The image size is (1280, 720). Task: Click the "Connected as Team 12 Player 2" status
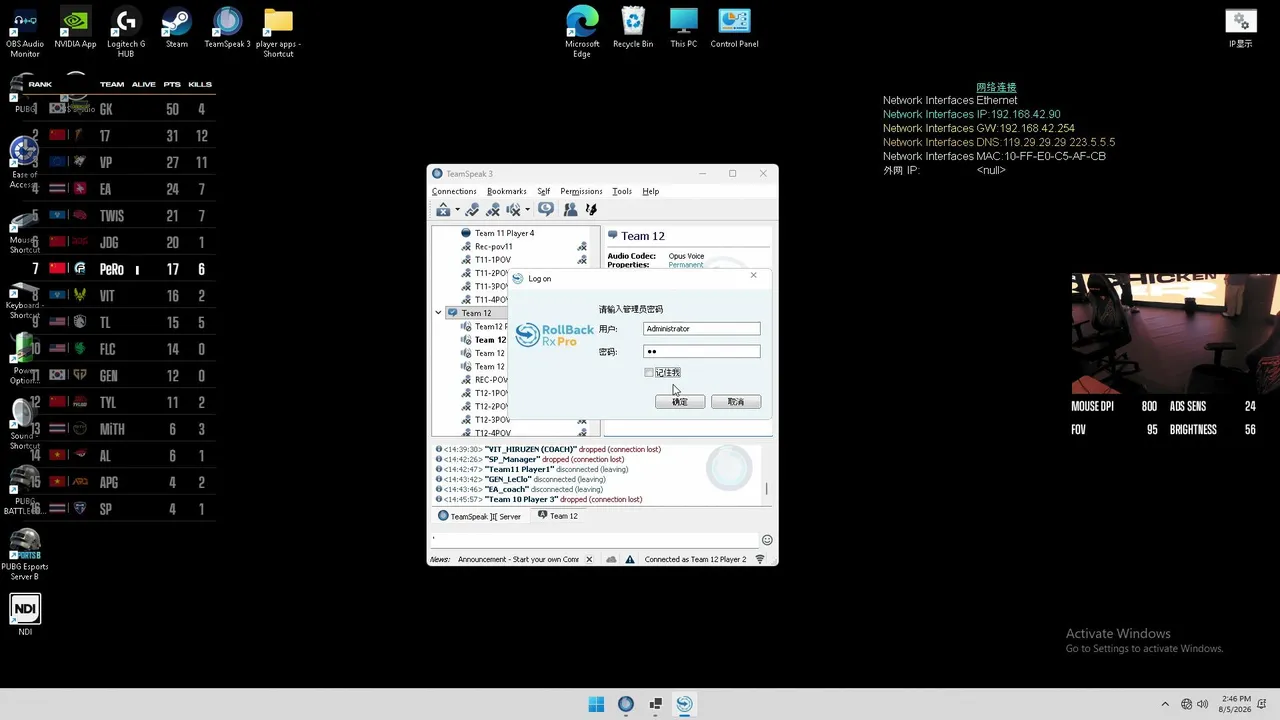pos(695,560)
